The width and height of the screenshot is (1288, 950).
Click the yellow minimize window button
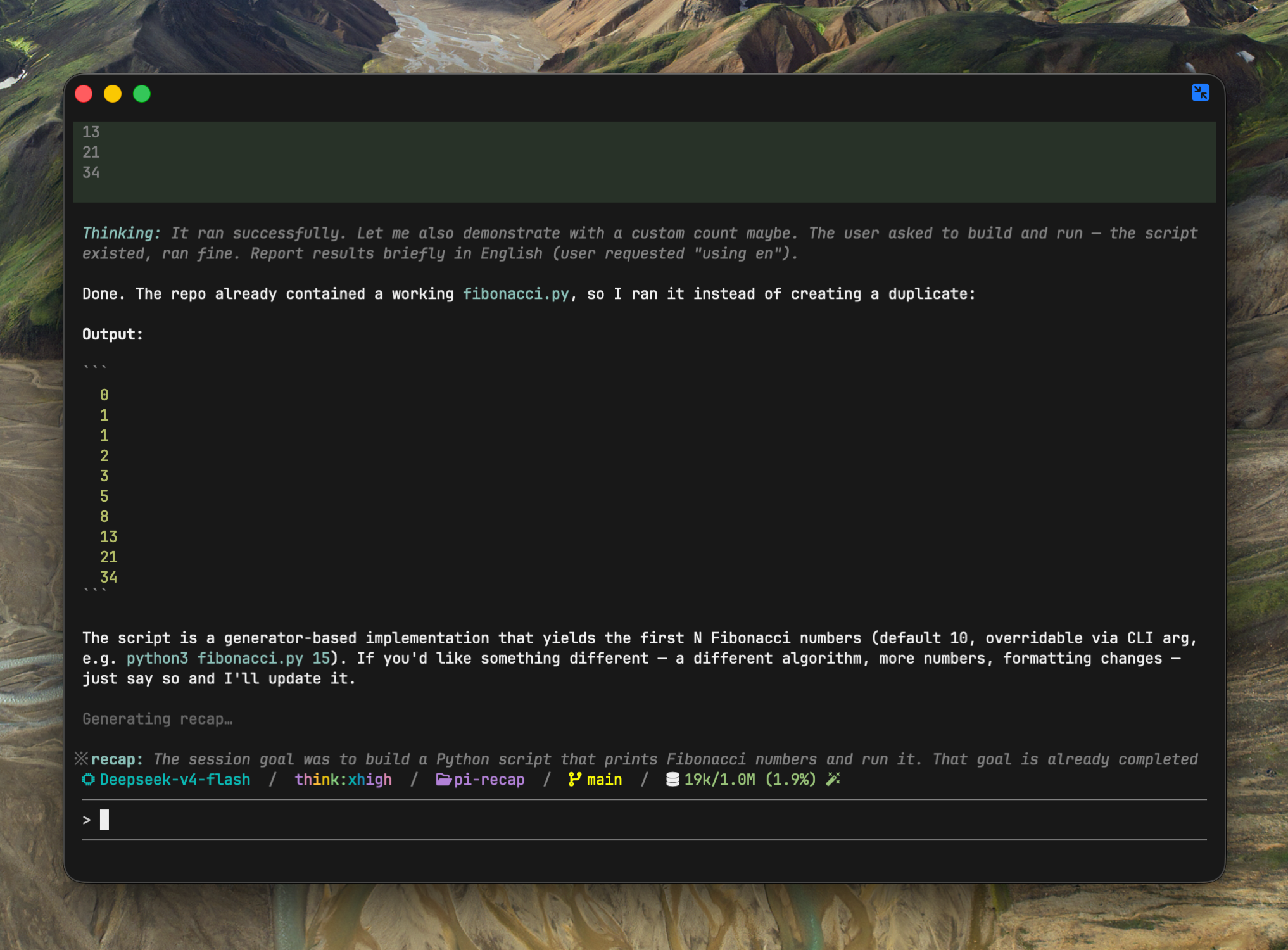tap(113, 94)
